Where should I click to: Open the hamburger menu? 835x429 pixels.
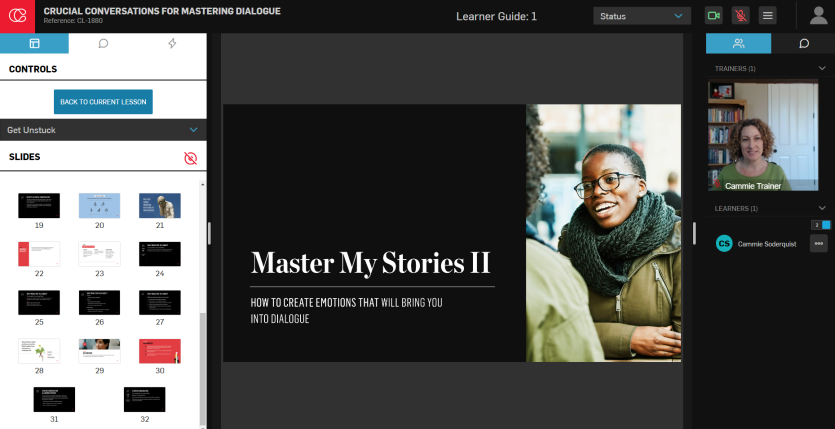pyautogui.click(x=767, y=16)
